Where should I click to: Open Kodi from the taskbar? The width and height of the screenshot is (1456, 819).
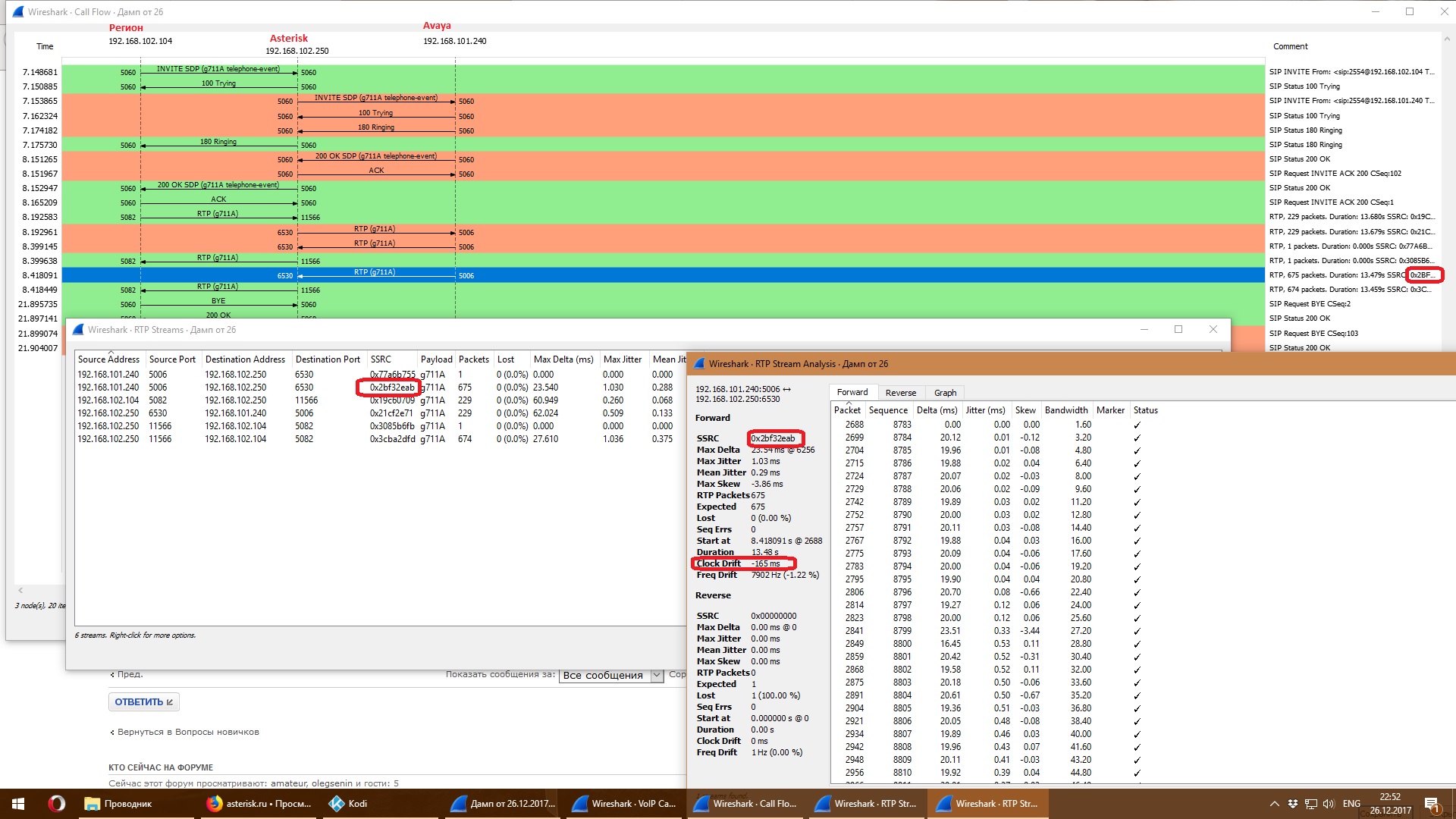point(349,804)
